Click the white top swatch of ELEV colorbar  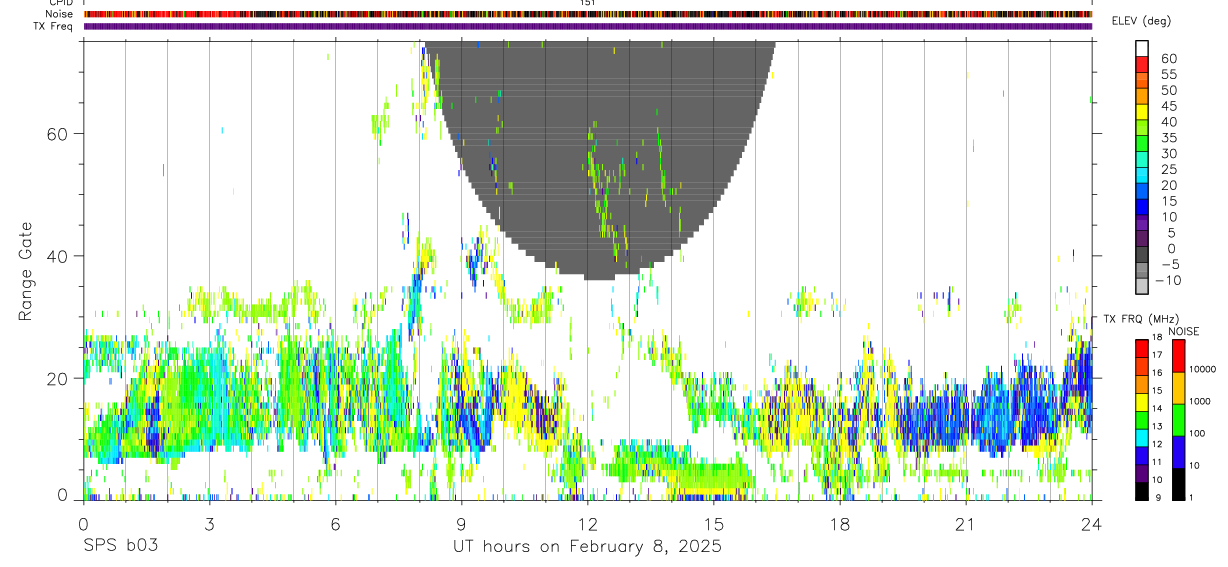(1142, 48)
